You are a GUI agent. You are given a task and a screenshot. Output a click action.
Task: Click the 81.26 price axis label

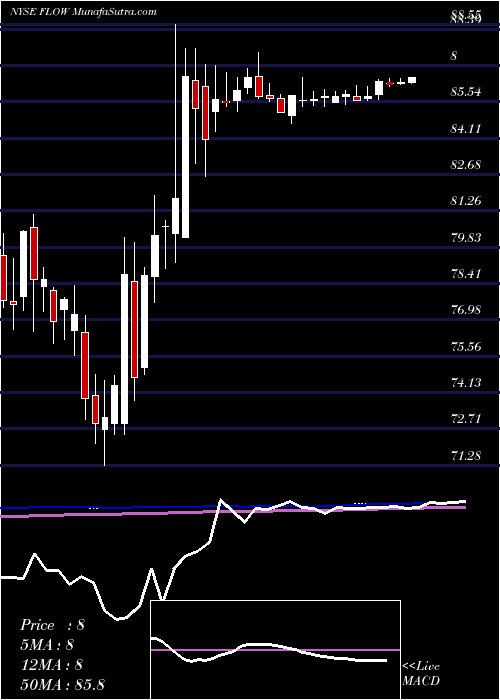click(467, 201)
